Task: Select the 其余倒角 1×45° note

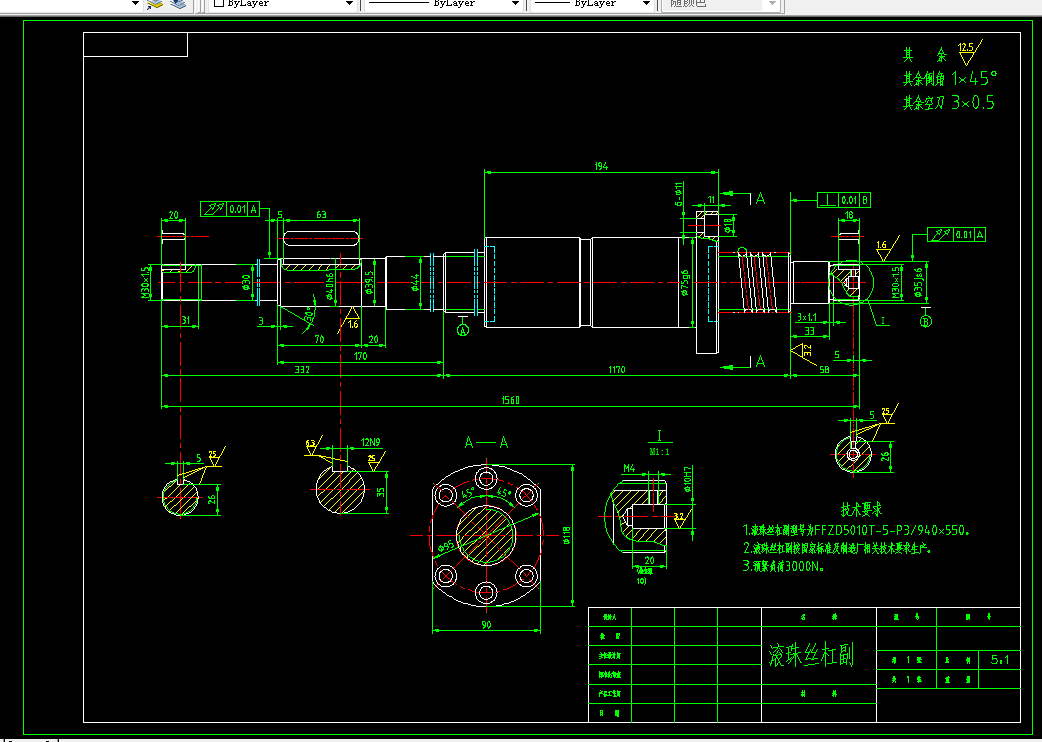Action: point(950,78)
